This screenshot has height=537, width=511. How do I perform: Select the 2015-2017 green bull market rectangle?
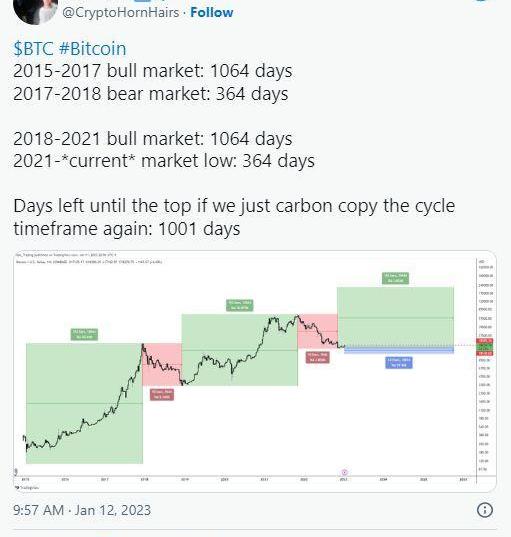(x=84, y=403)
